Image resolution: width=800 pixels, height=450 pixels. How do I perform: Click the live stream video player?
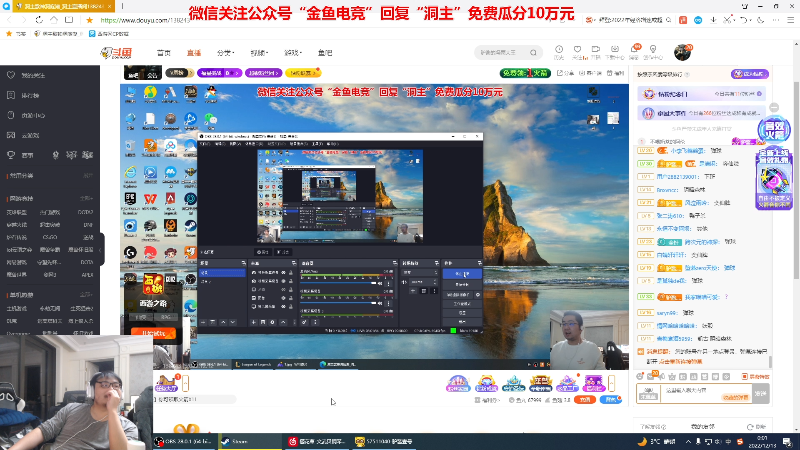374,227
